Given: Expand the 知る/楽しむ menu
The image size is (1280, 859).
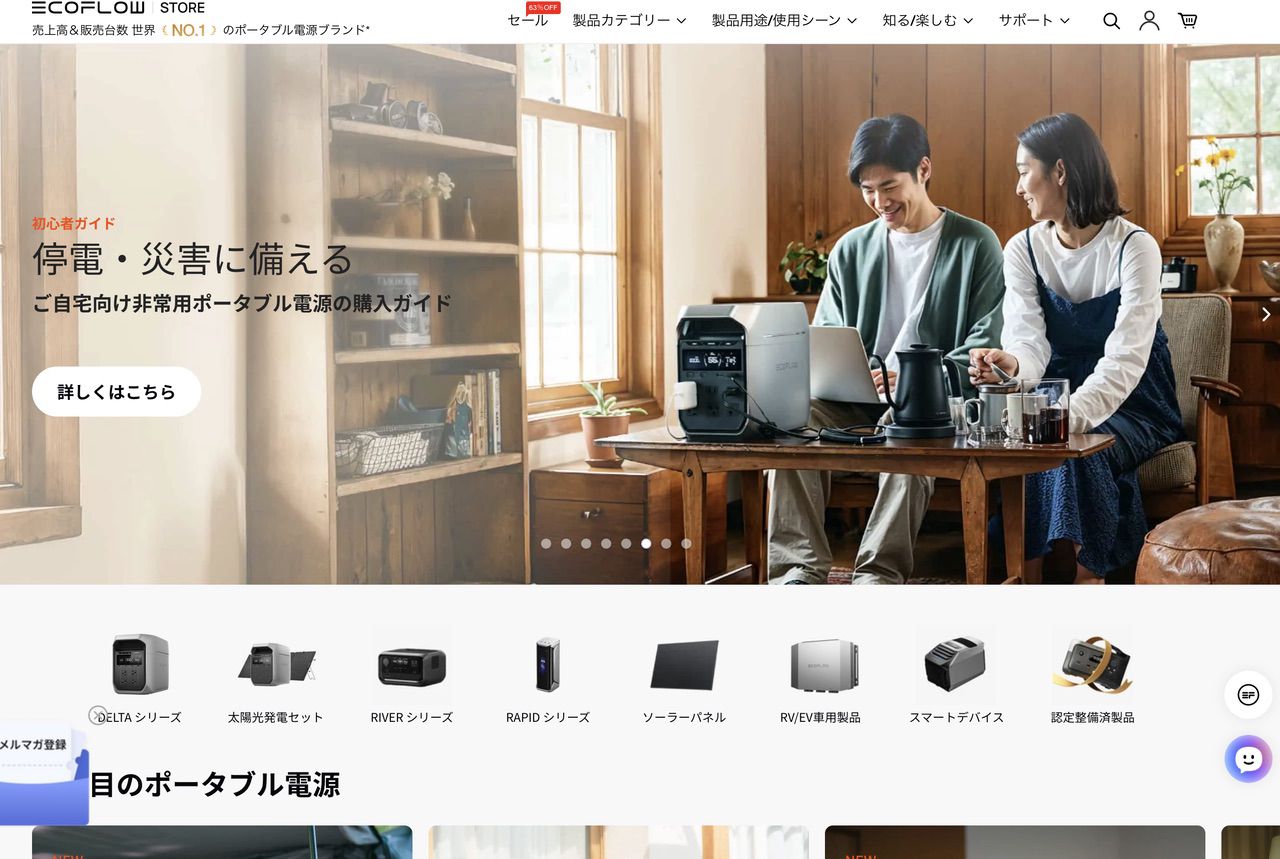Looking at the screenshot, I should coord(927,20).
